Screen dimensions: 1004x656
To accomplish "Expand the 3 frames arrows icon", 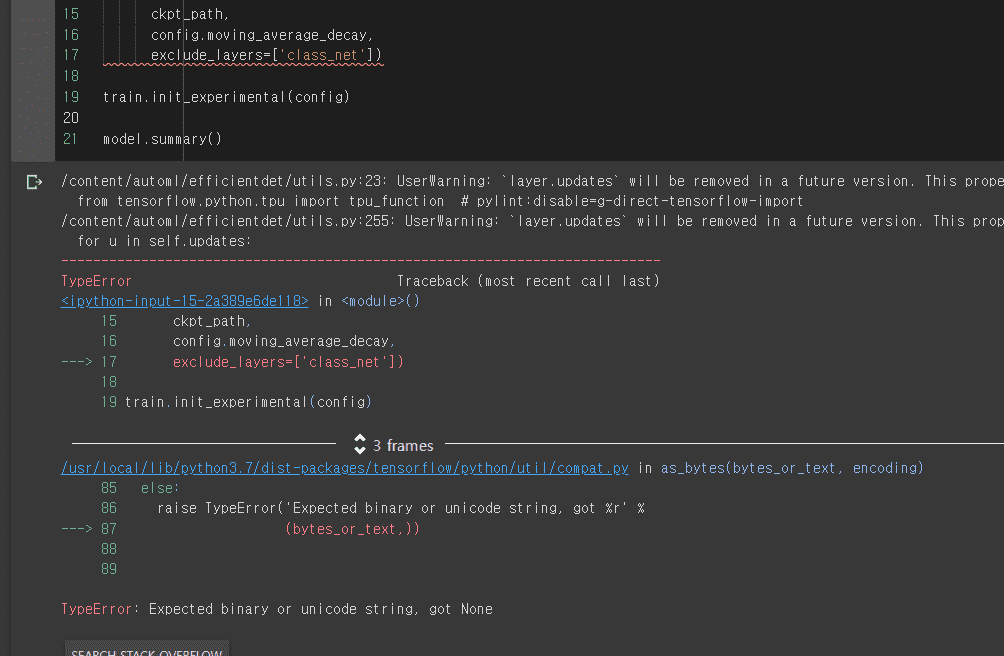I will (x=360, y=444).
